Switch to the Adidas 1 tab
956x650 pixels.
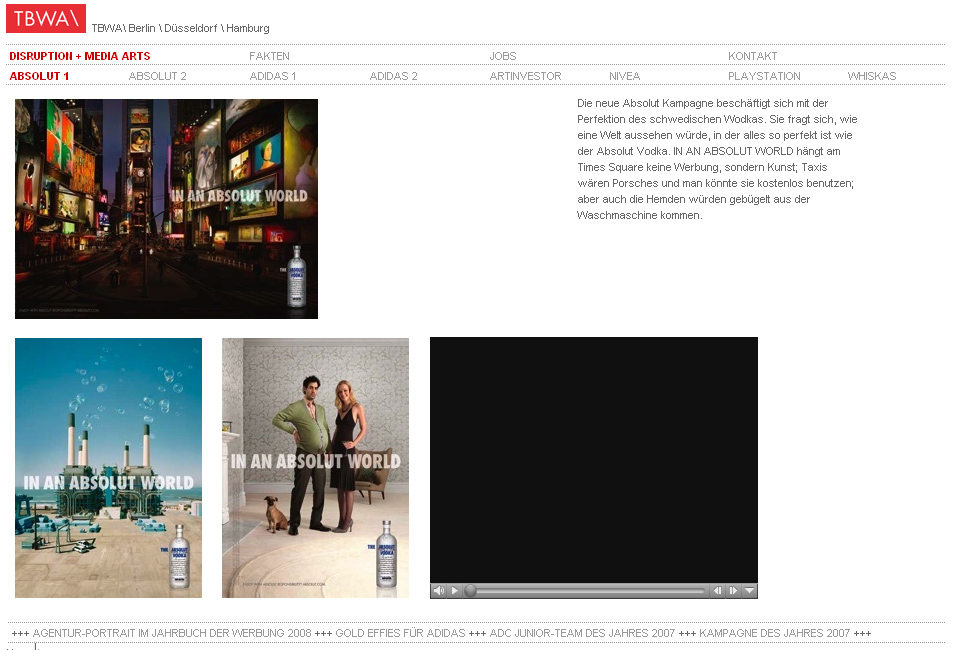pos(273,76)
